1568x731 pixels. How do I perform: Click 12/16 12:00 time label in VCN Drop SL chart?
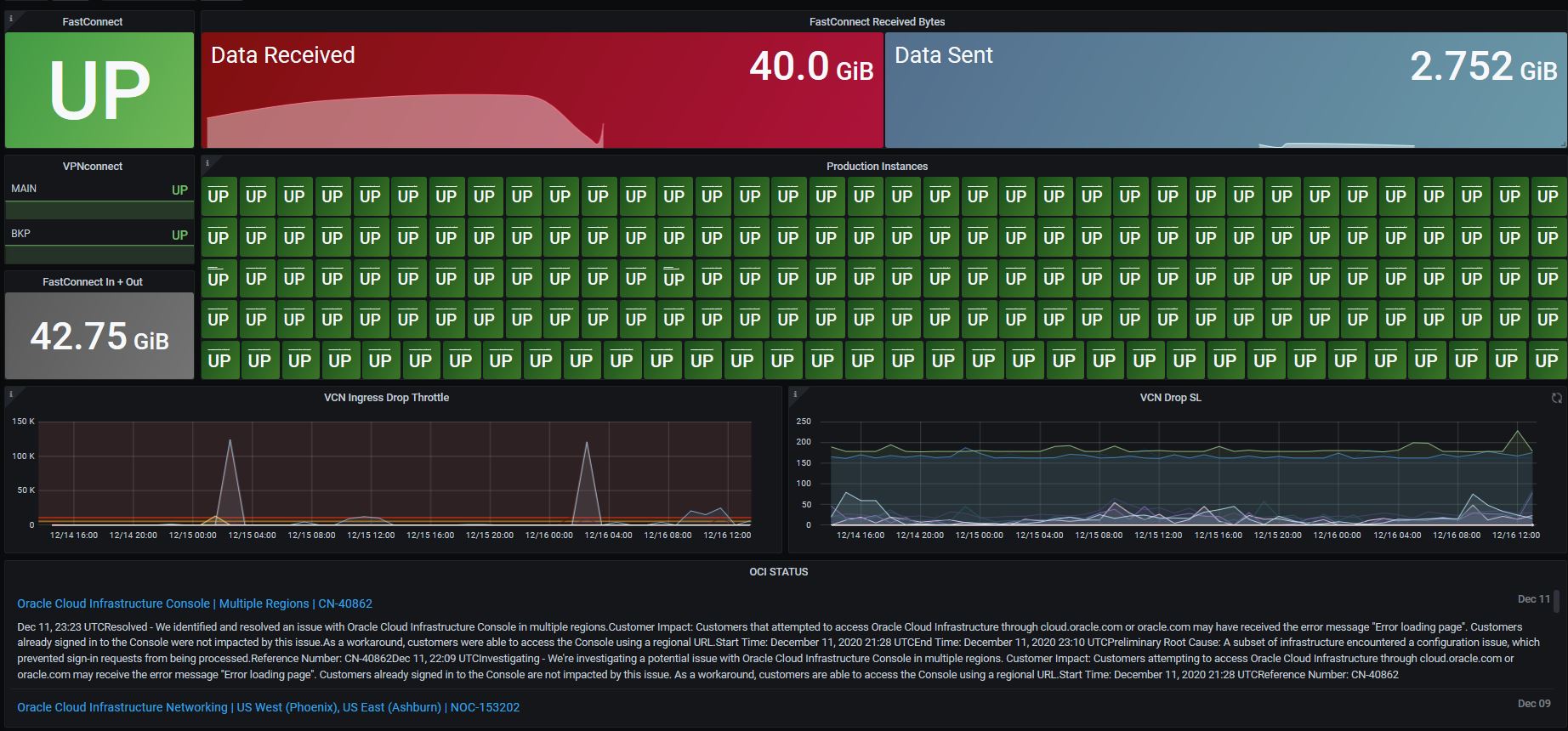point(1516,535)
